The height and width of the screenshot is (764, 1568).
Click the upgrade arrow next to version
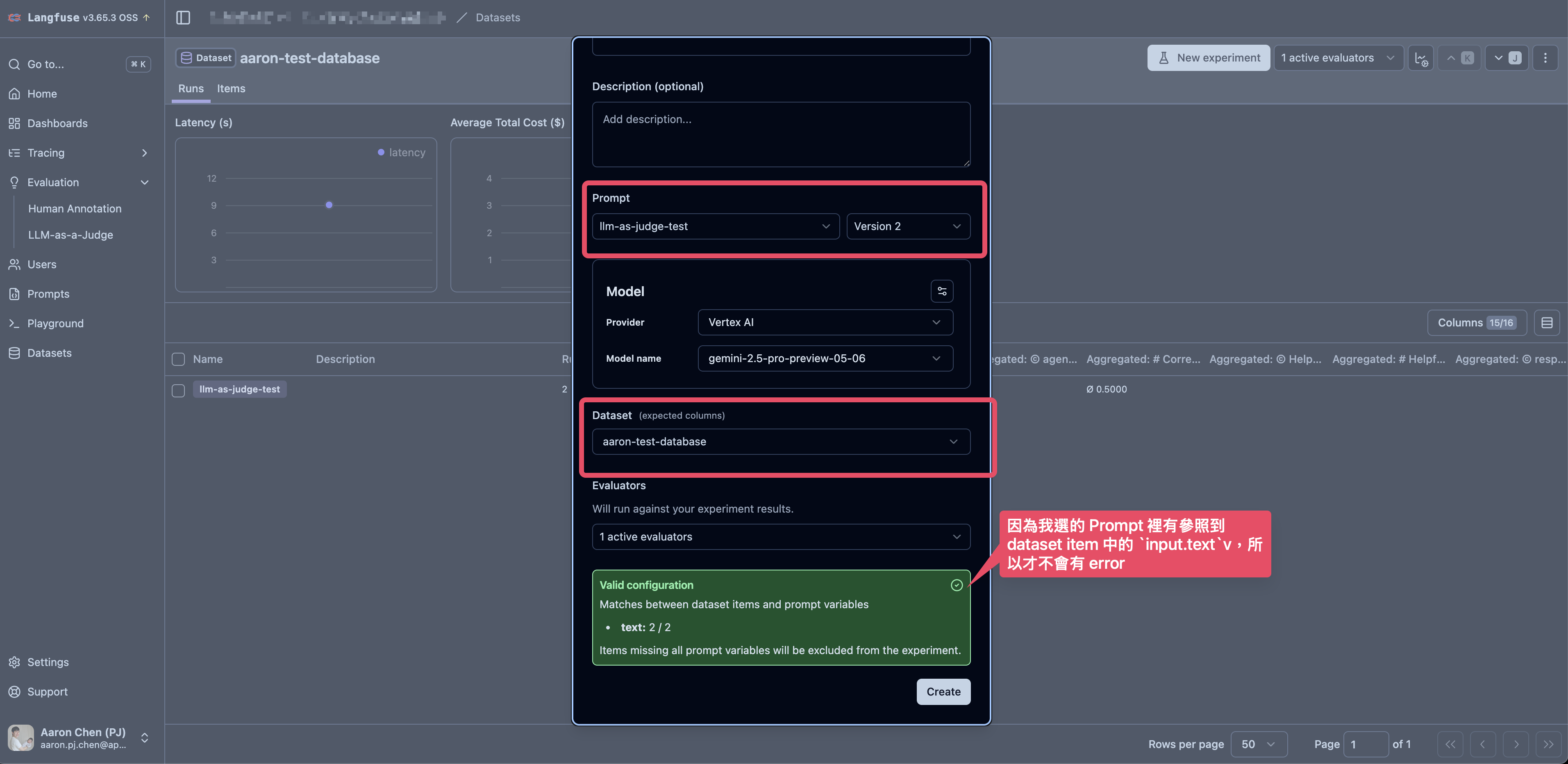pyautogui.click(x=146, y=18)
